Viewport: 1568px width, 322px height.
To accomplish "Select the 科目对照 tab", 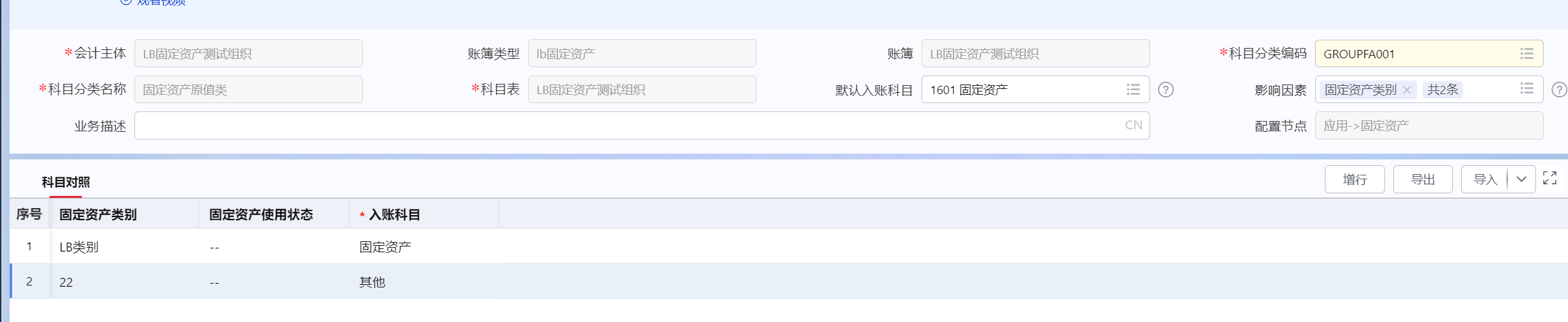I will point(66,182).
